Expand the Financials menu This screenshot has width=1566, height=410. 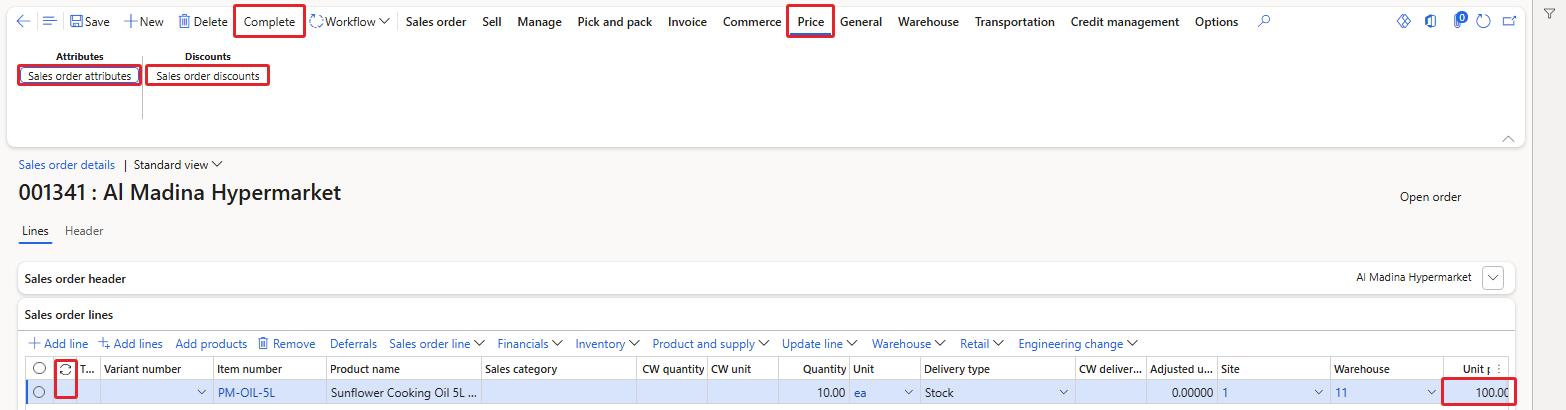tap(530, 344)
